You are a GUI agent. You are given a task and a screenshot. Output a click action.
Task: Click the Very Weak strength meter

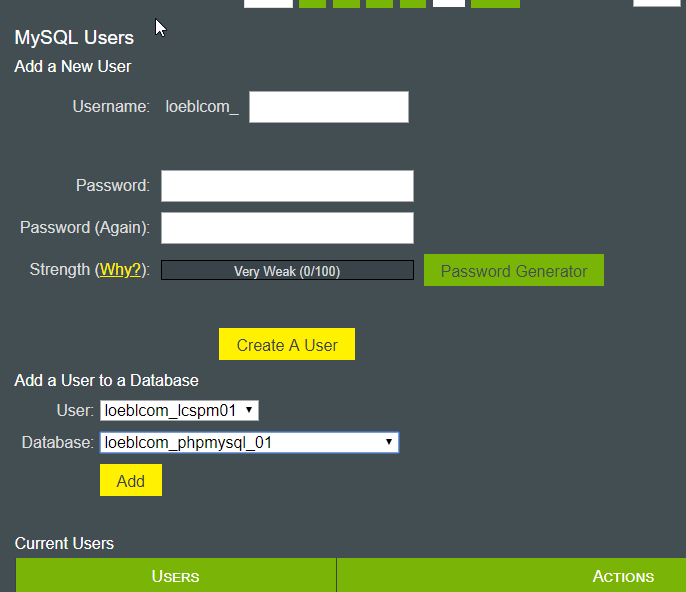click(287, 270)
